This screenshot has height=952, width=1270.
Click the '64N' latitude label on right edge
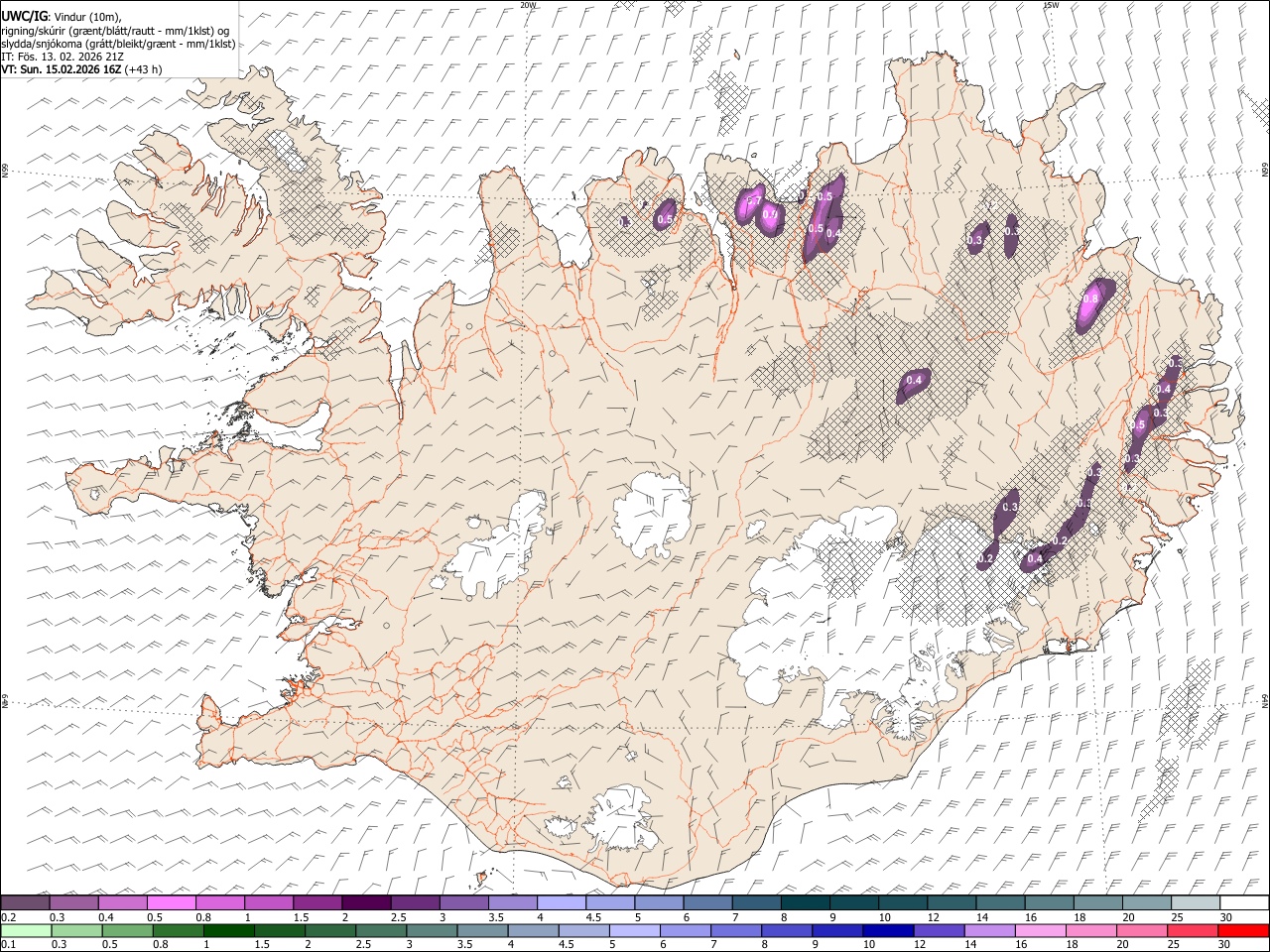point(1265,700)
